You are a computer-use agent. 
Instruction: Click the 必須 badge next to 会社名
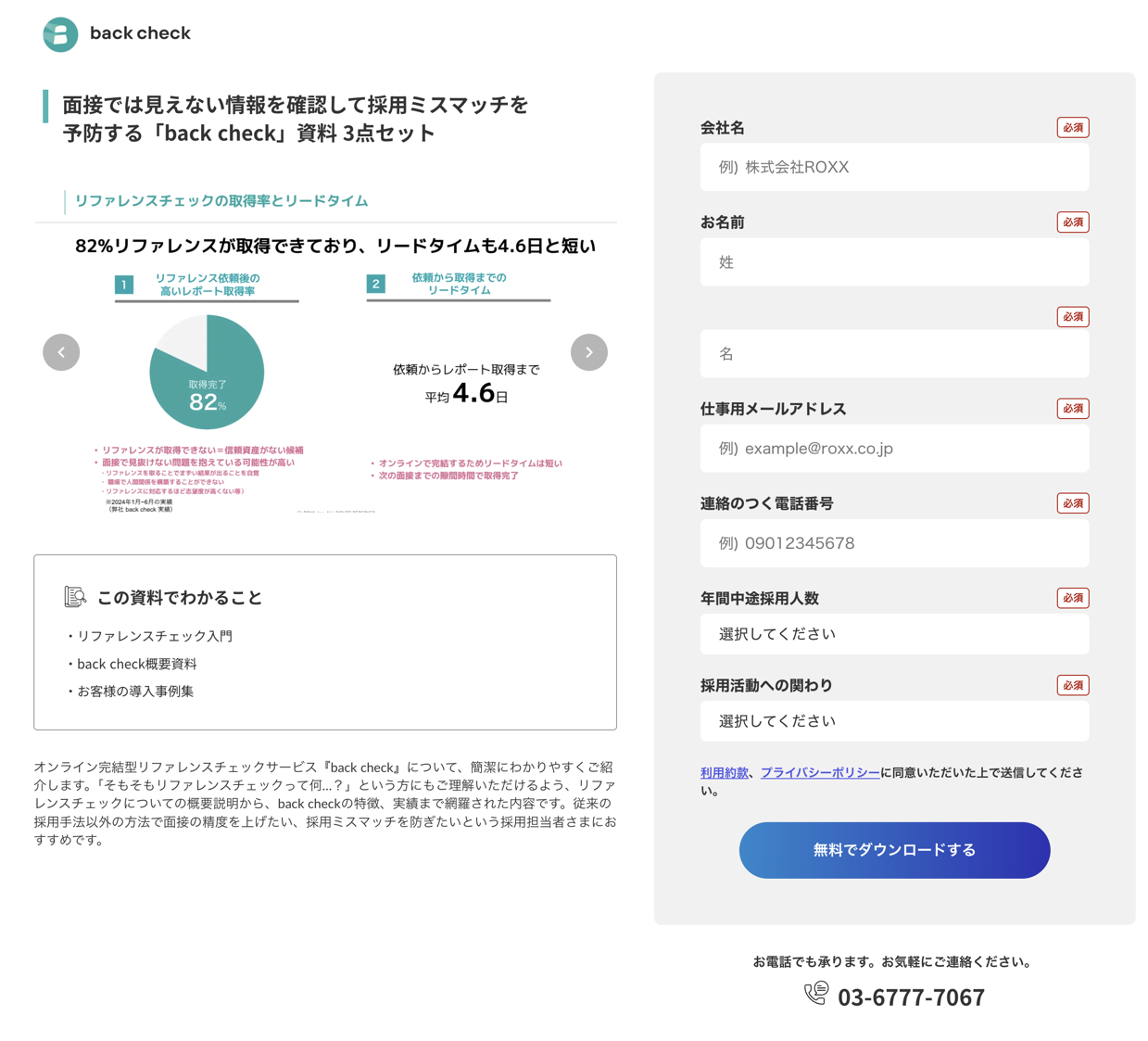tap(1073, 128)
